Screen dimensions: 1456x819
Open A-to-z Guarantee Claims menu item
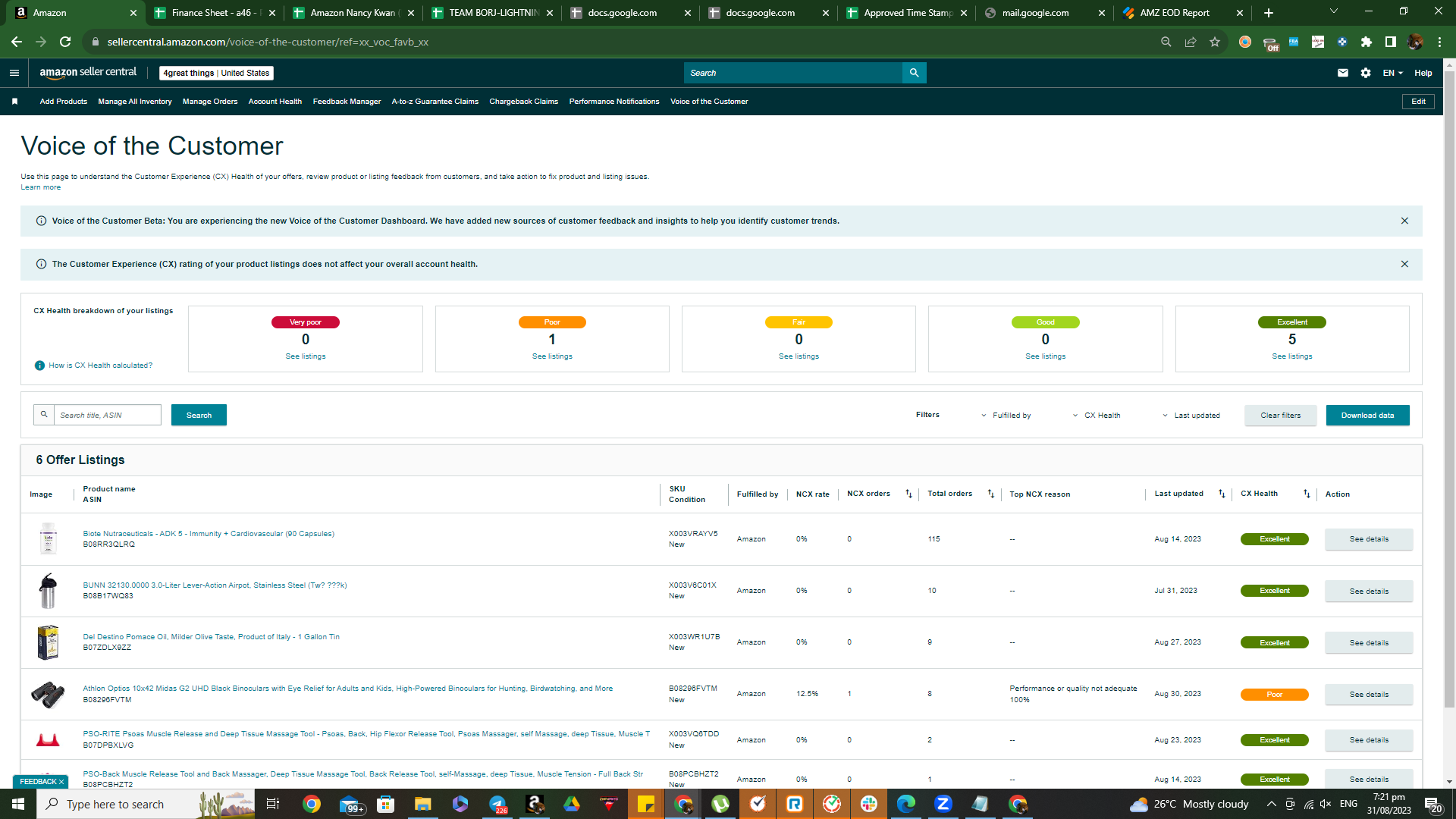click(x=435, y=102)
